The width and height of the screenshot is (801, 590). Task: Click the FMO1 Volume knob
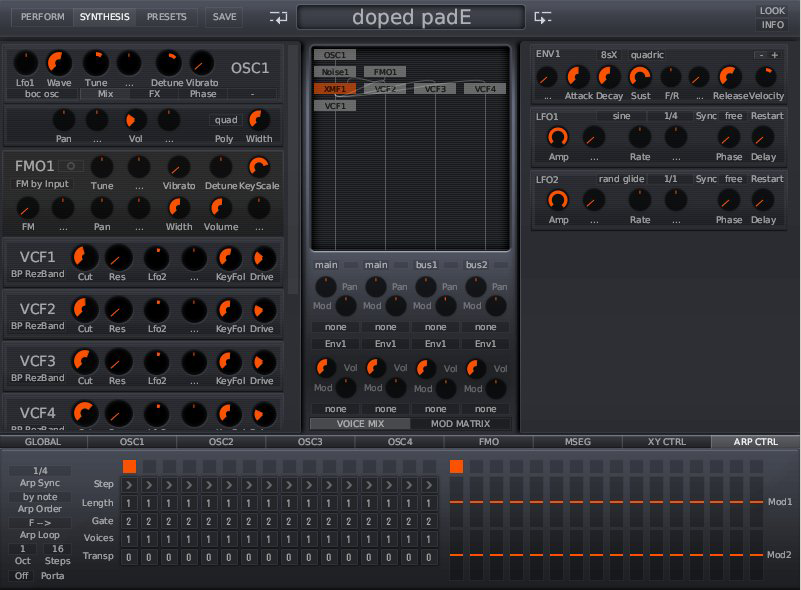coord(221,208)
